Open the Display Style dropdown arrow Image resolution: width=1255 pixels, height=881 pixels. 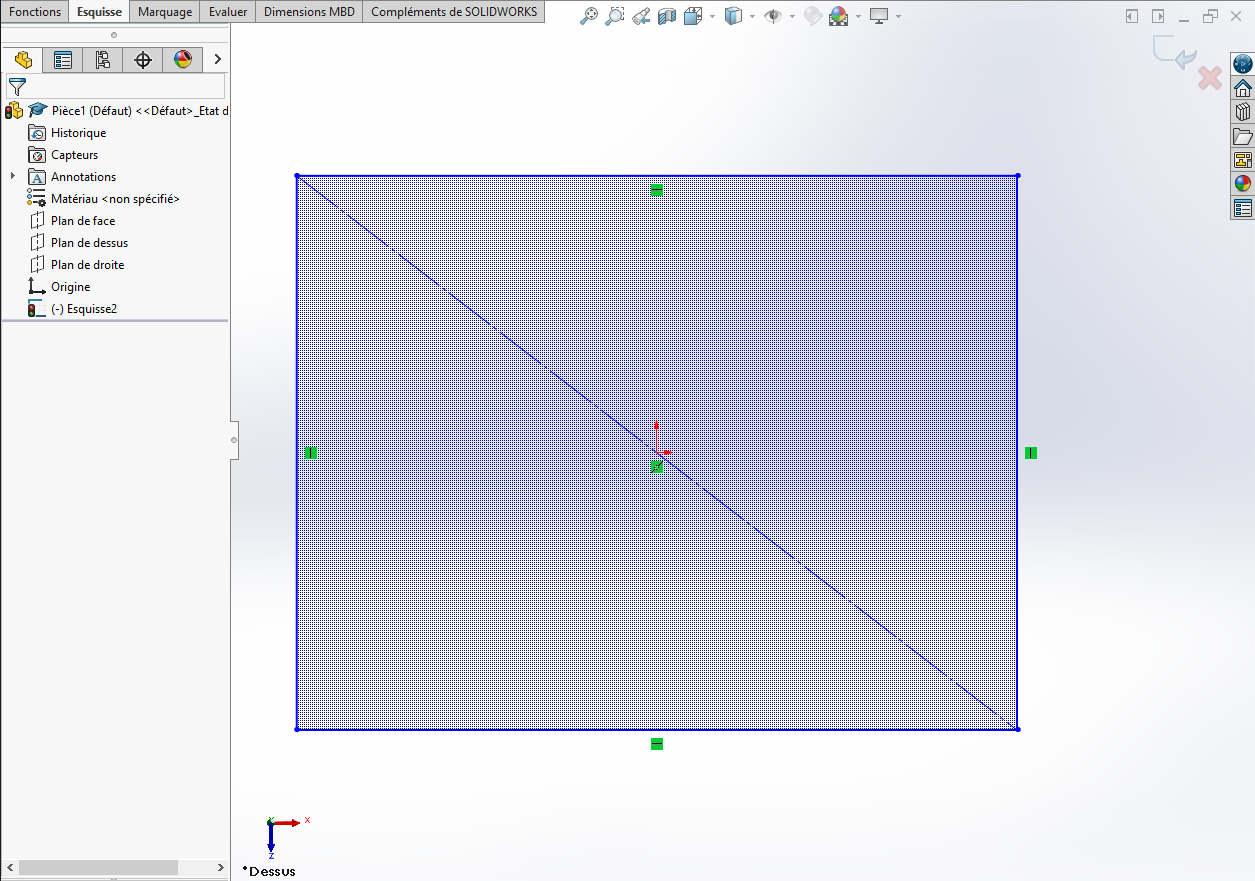751,16
